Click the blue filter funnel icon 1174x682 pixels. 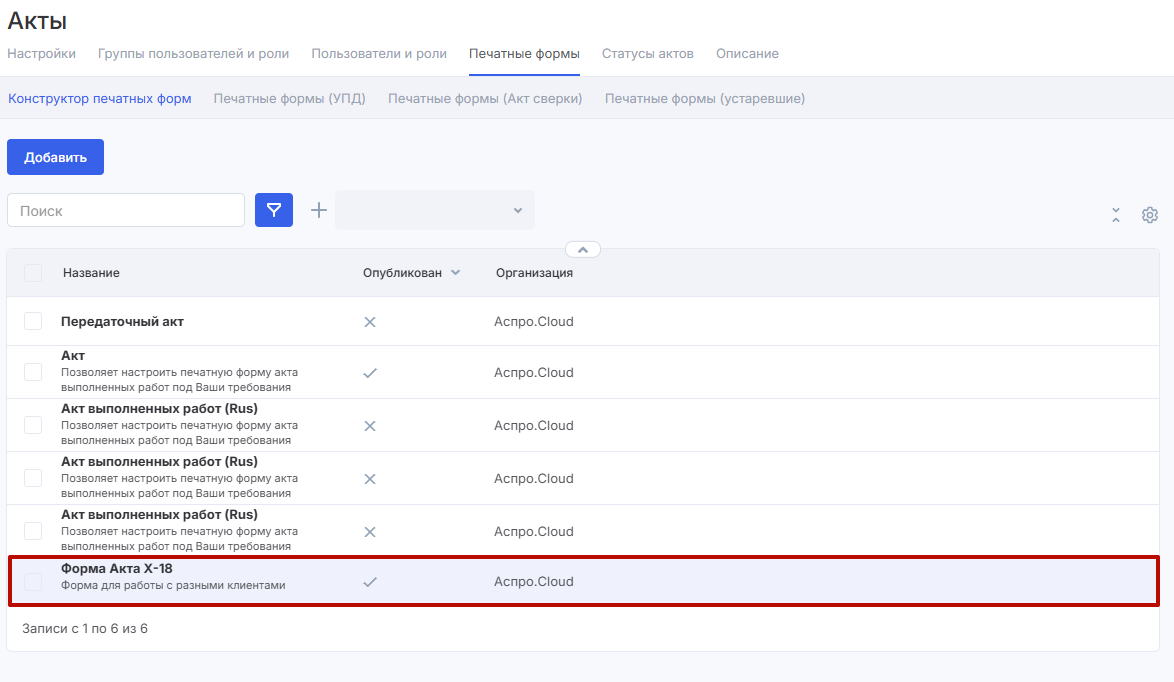pos(274,210)
